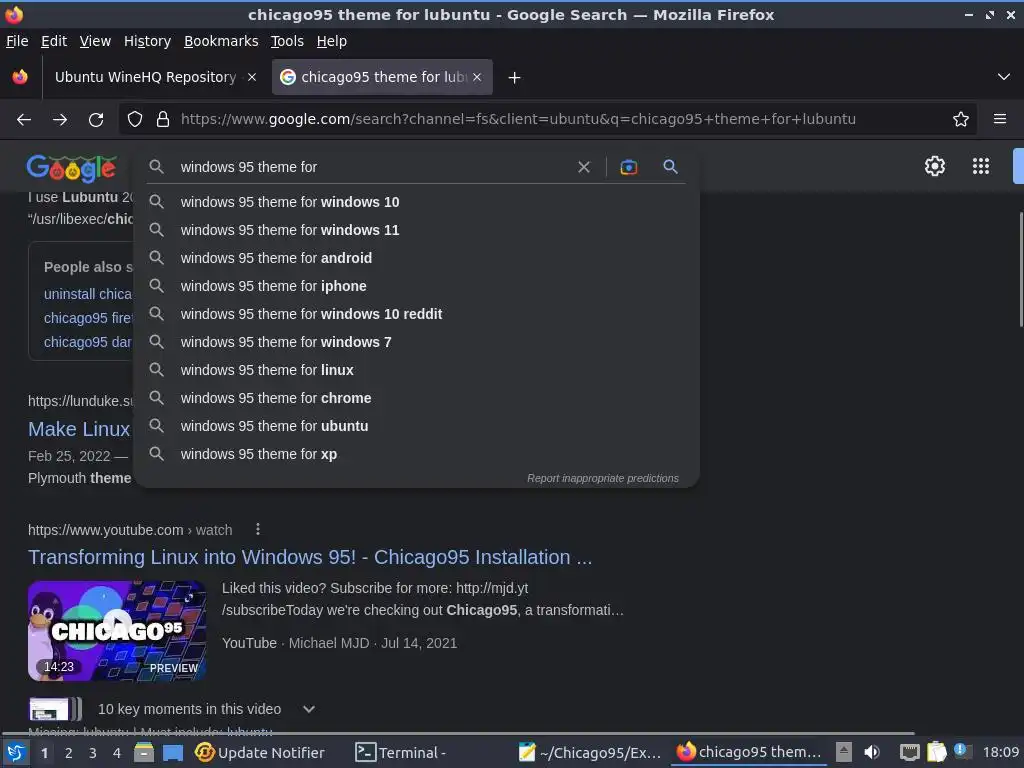Open Update Notifier taskbar window

260,753
